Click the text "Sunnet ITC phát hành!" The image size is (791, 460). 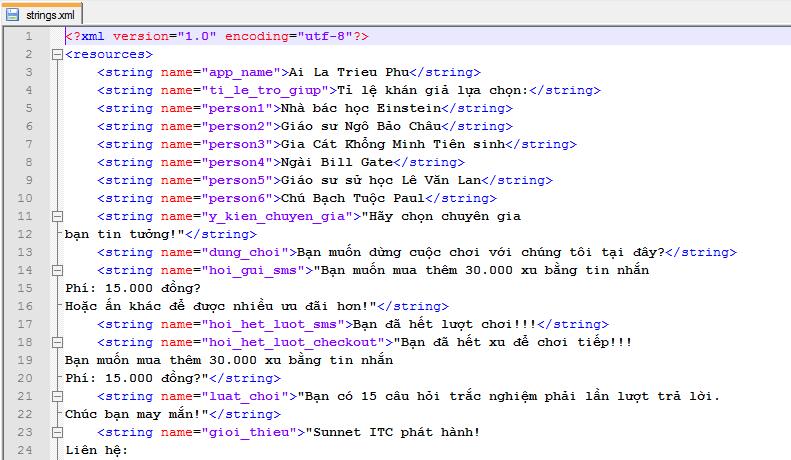point(397,432)
